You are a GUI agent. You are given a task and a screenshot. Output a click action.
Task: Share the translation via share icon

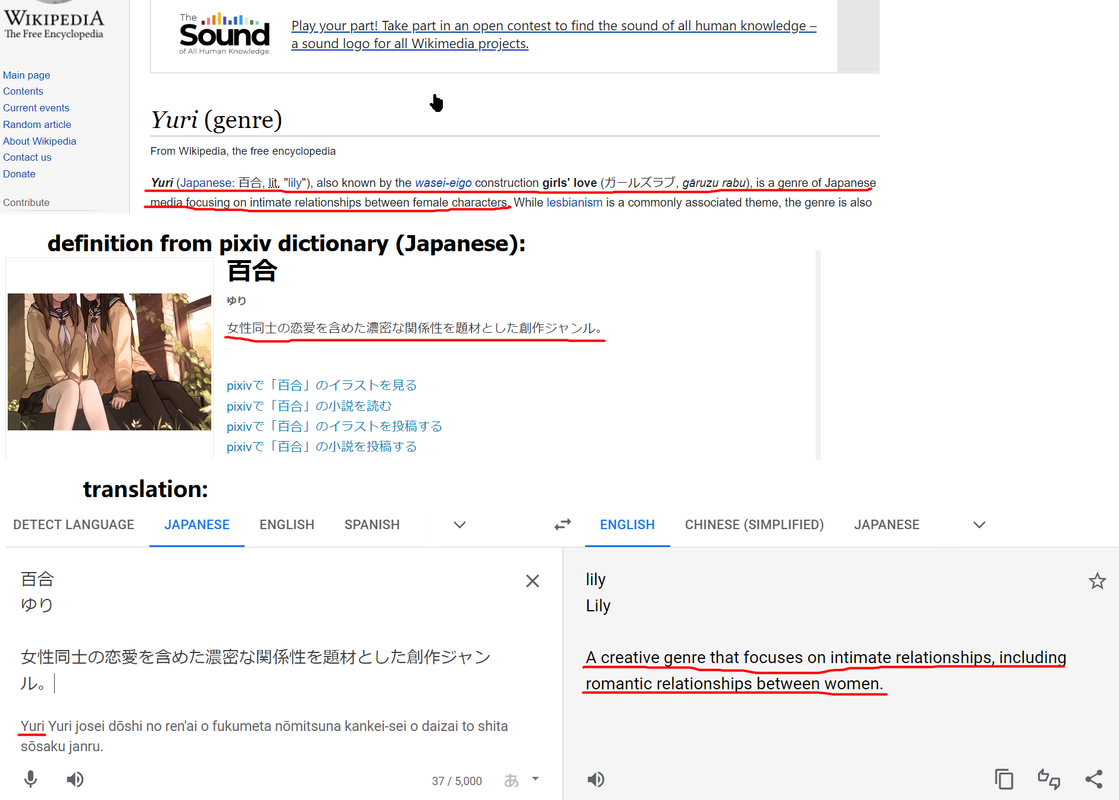coord(1093,779)
